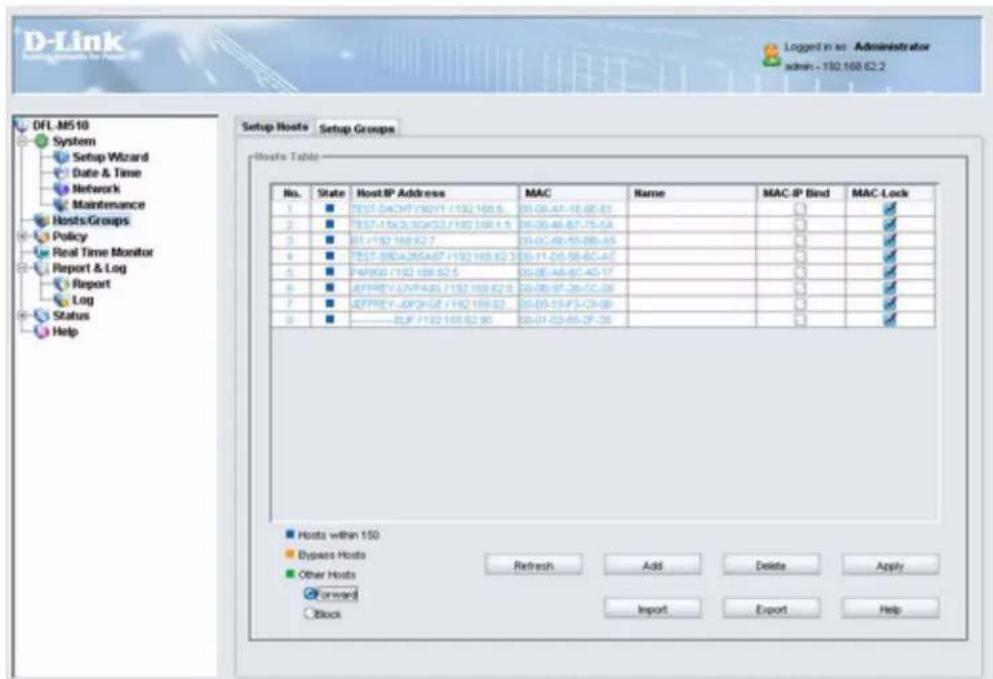Click the Add button
The height and width of the screenshot is (679, 993).
pyautogui.click(x=652, y=565)
